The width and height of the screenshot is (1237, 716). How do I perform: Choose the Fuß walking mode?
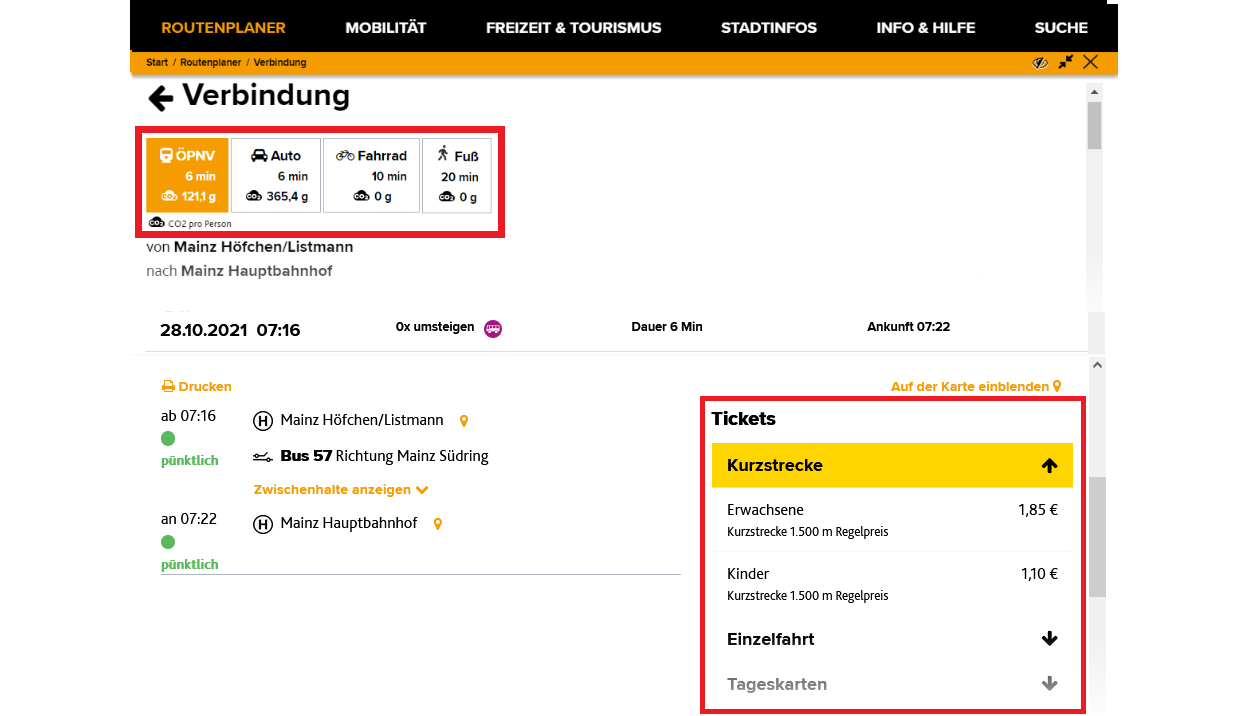pos(457,175)
